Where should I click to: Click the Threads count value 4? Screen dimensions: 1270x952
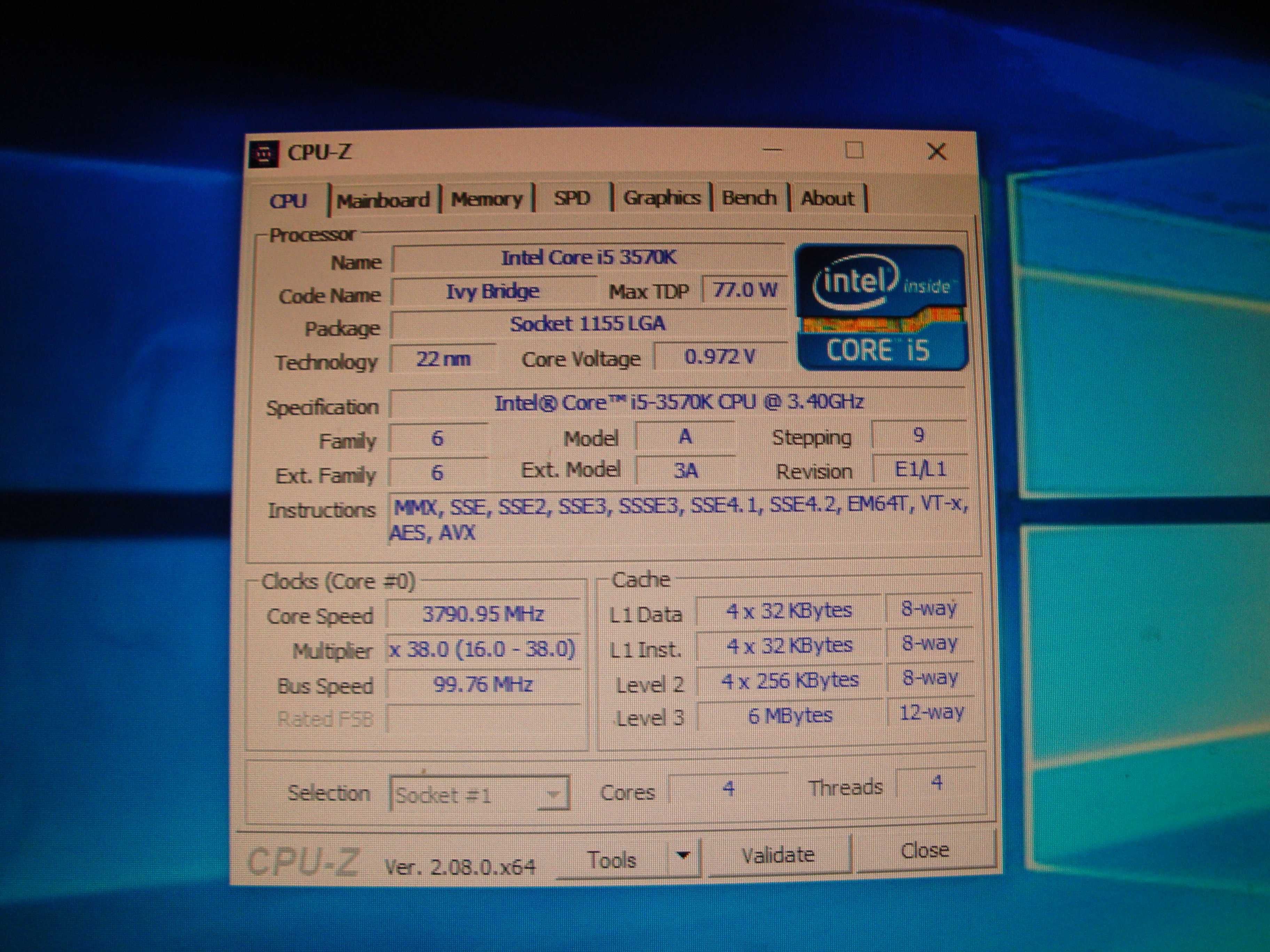936,783
